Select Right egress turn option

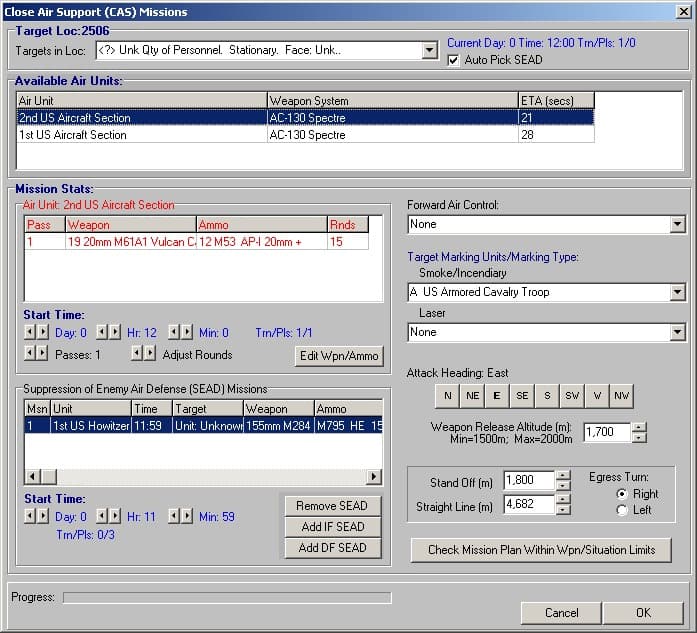[x=622, y=494]
